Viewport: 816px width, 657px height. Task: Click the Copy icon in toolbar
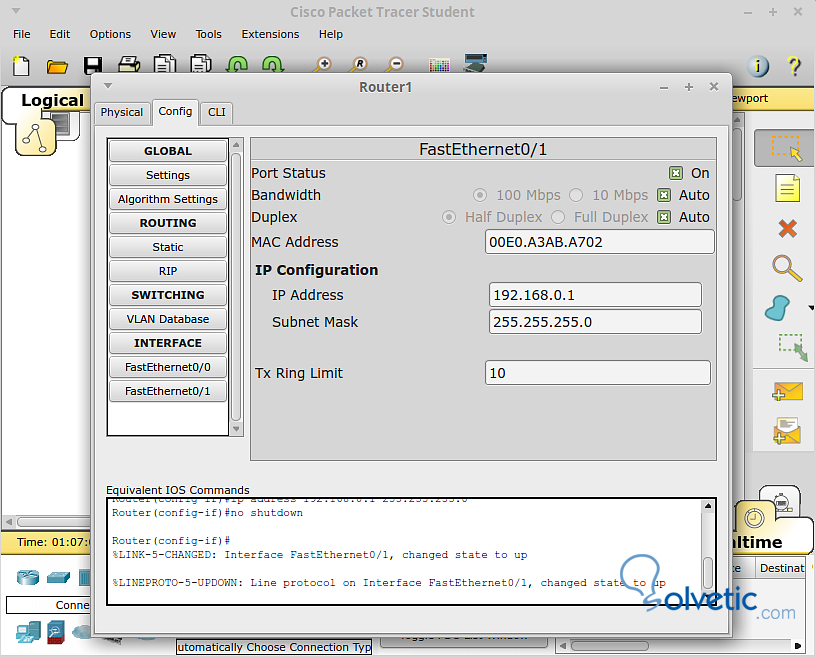pos(164,64)
